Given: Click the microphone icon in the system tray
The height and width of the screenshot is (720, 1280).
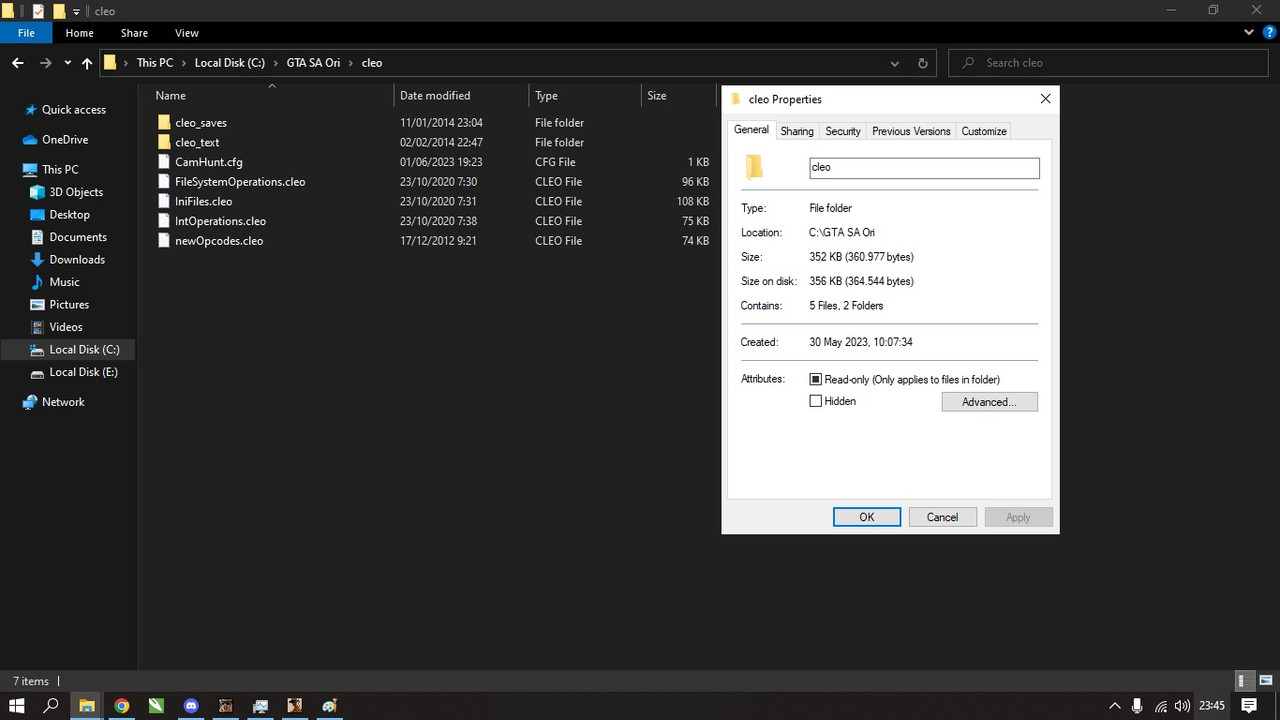Looking at the screenshot, I should click(1137, 705).
